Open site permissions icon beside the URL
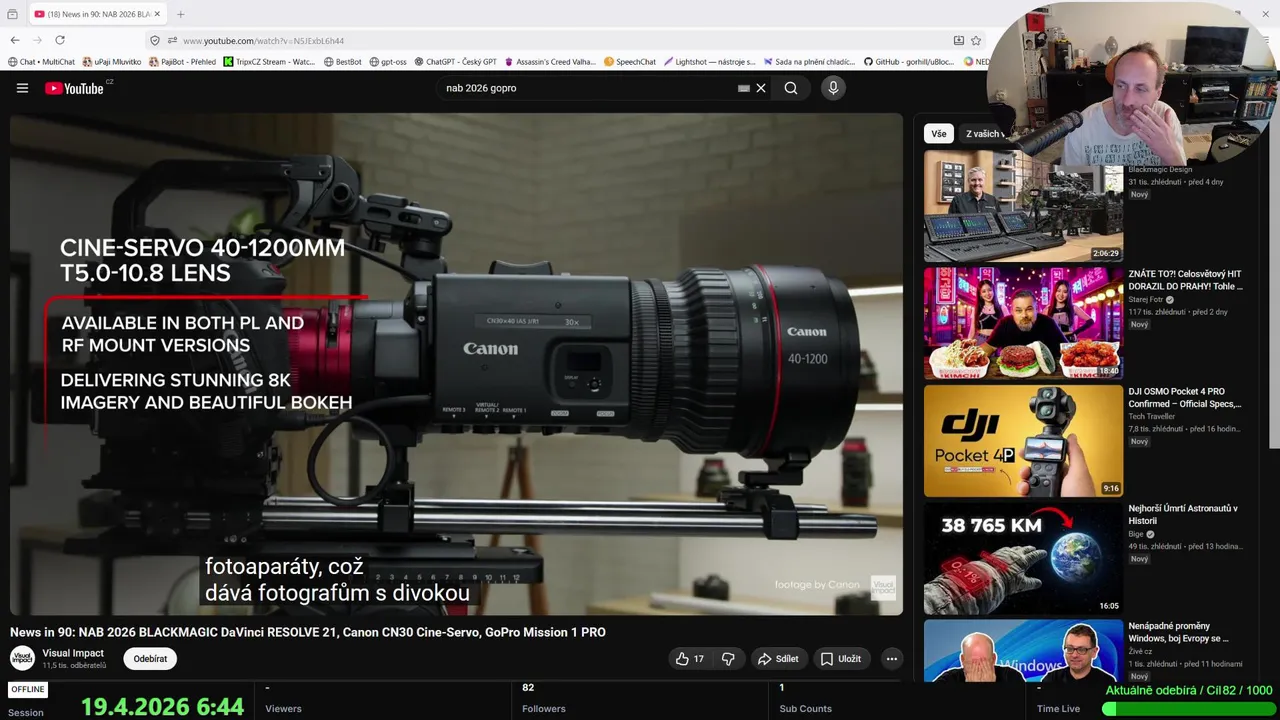 point(172,41)
